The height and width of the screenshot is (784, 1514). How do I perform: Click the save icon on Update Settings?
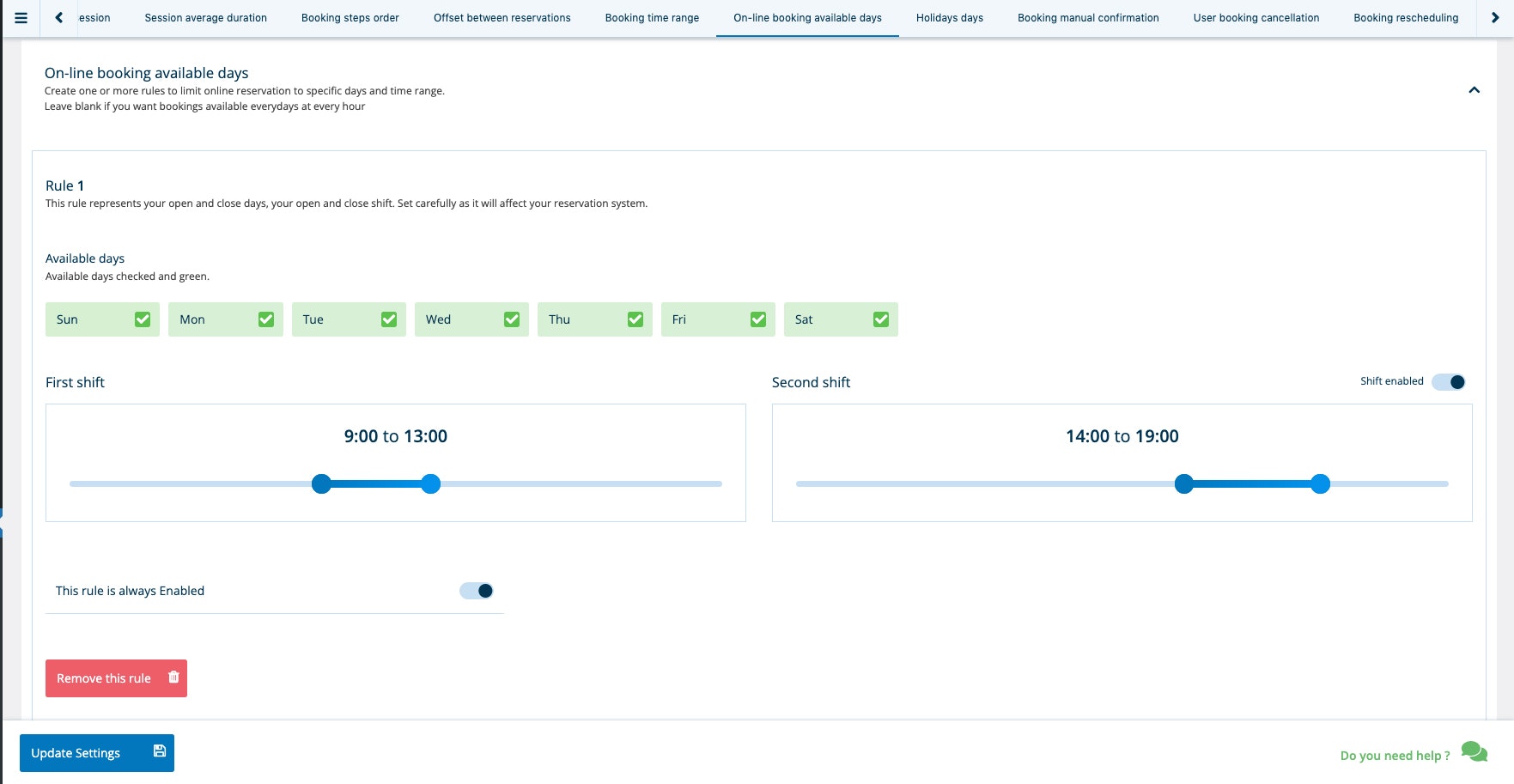click(159, 750)
